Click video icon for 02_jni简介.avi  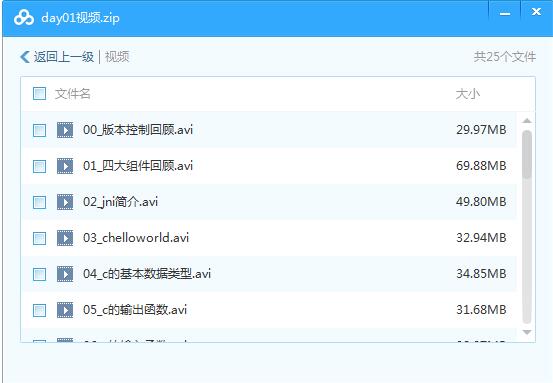pos(65,202)
